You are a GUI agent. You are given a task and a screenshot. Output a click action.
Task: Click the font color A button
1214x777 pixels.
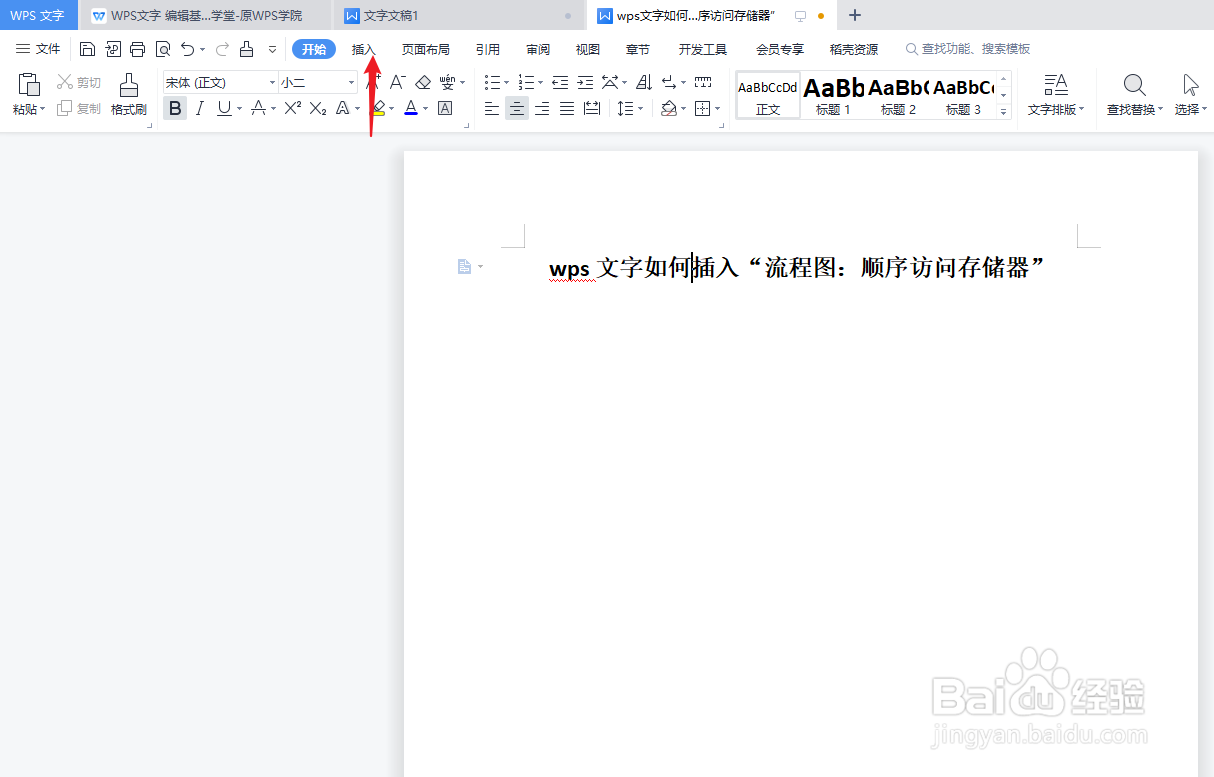pos(410,108)
